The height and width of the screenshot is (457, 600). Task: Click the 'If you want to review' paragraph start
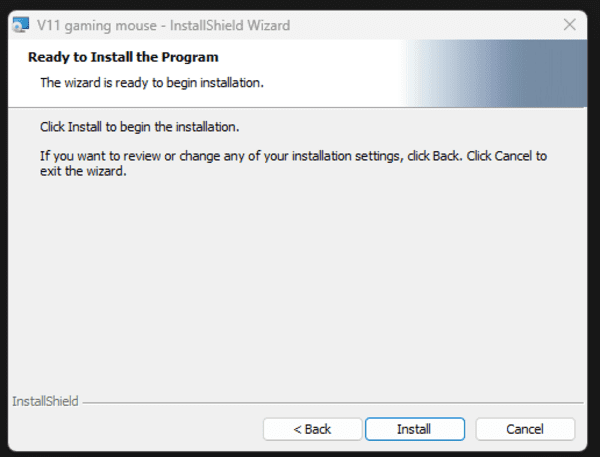[100, 156]
